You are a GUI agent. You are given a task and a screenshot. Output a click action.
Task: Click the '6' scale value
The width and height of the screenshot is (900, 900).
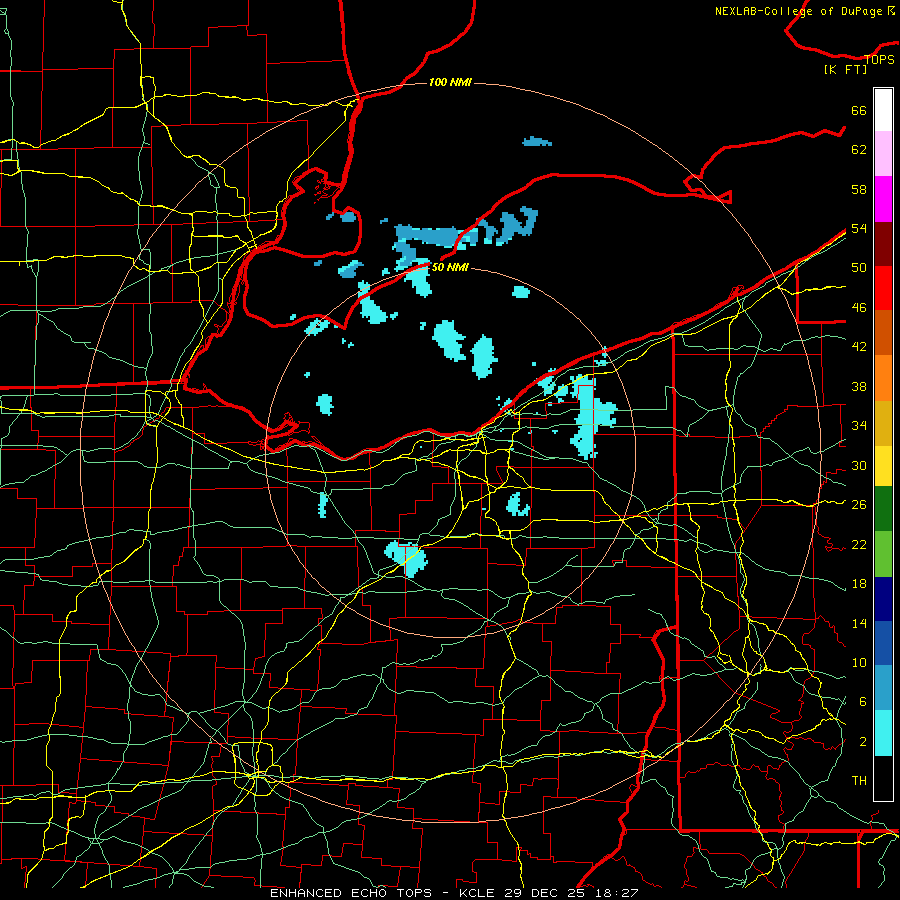(x=862, y=702)
